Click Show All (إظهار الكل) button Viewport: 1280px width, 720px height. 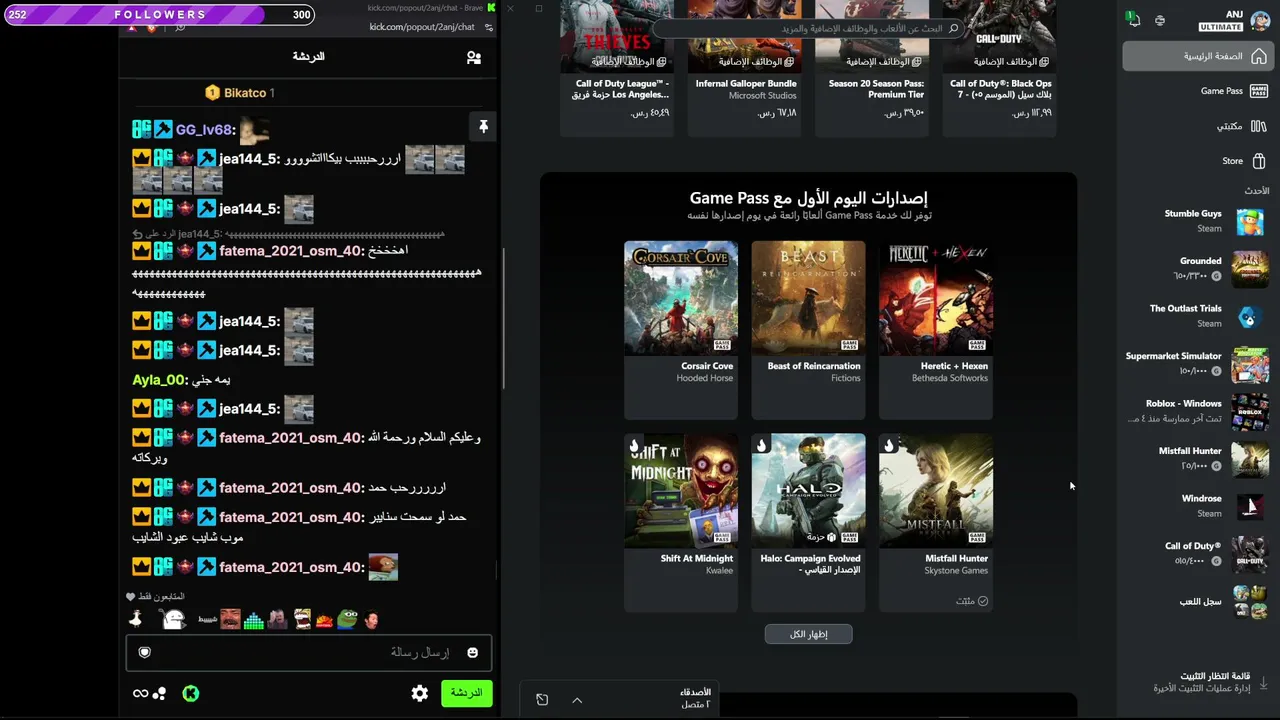pos(808,634)
